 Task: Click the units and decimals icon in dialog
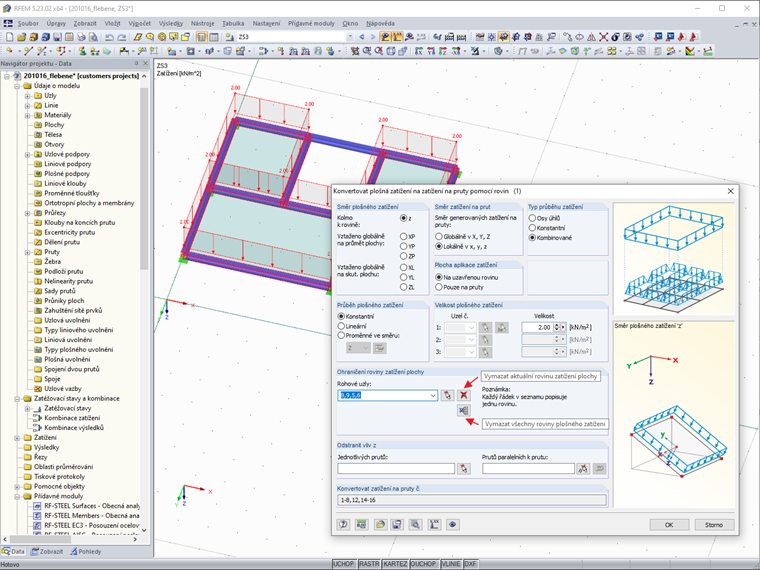pos(362,524)
